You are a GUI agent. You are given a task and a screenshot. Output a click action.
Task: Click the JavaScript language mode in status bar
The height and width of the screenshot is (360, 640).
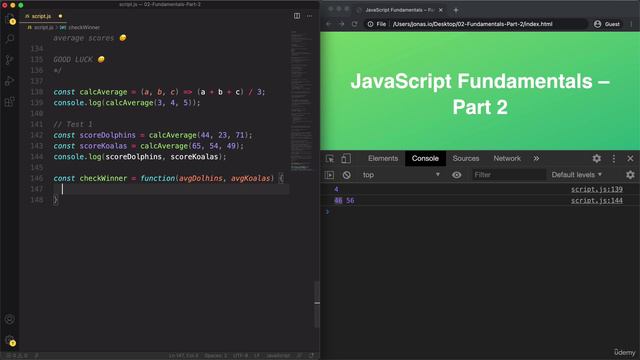pyautogui.click(x=278, y=356)
